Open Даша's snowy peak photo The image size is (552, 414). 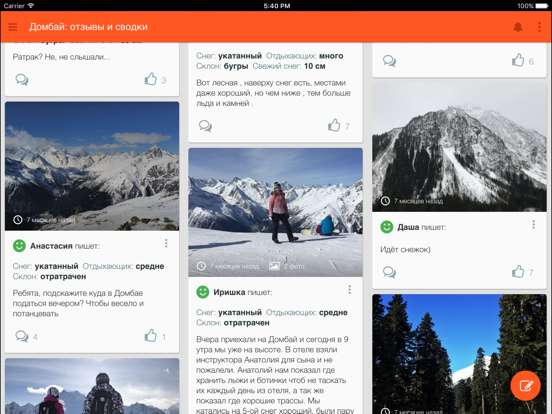[459, 147]
